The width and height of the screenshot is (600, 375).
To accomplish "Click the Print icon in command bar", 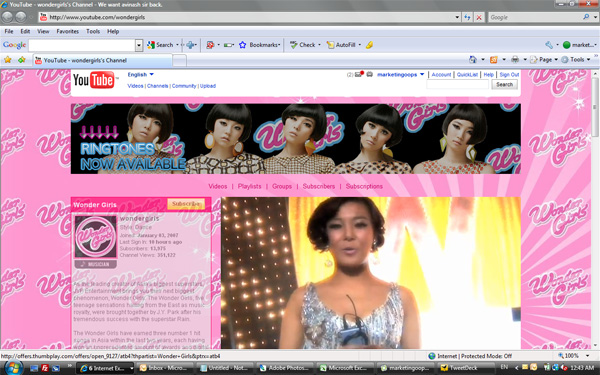I will pyautogui.click(x=515, y=59).
